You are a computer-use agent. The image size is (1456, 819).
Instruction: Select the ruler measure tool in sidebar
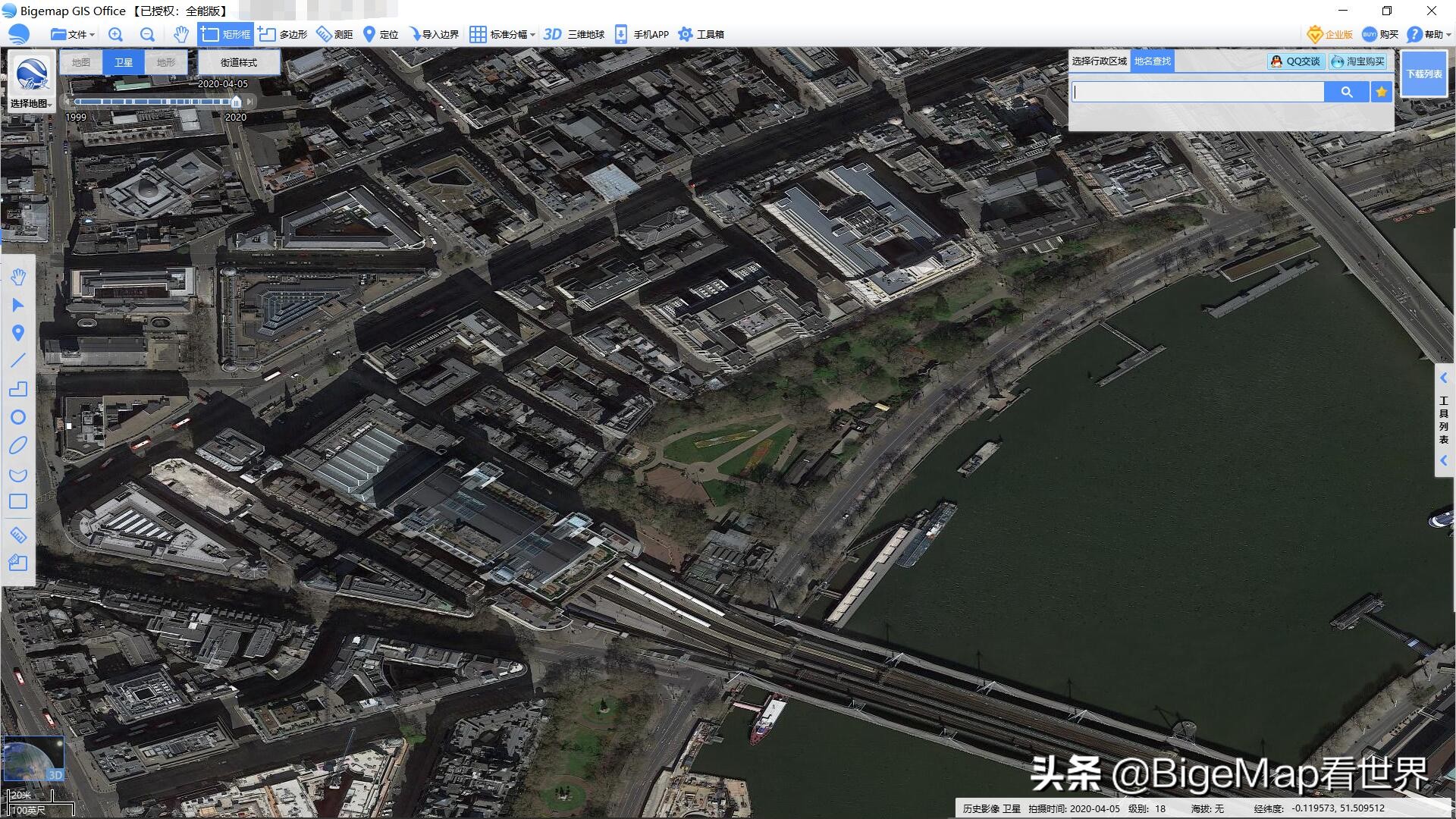click(18, 535)
